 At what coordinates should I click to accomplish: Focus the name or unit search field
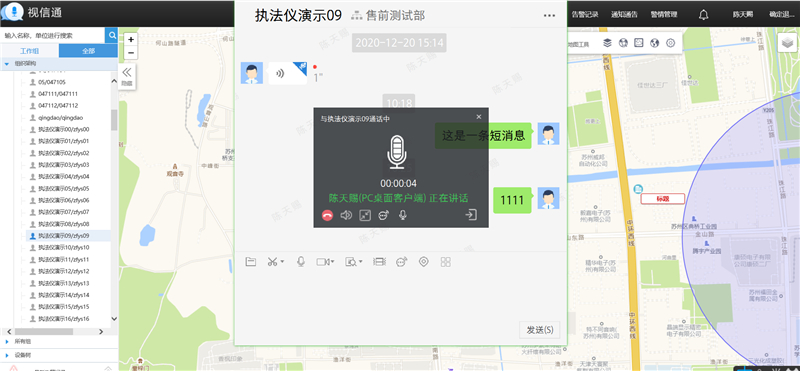coord(53,36)
